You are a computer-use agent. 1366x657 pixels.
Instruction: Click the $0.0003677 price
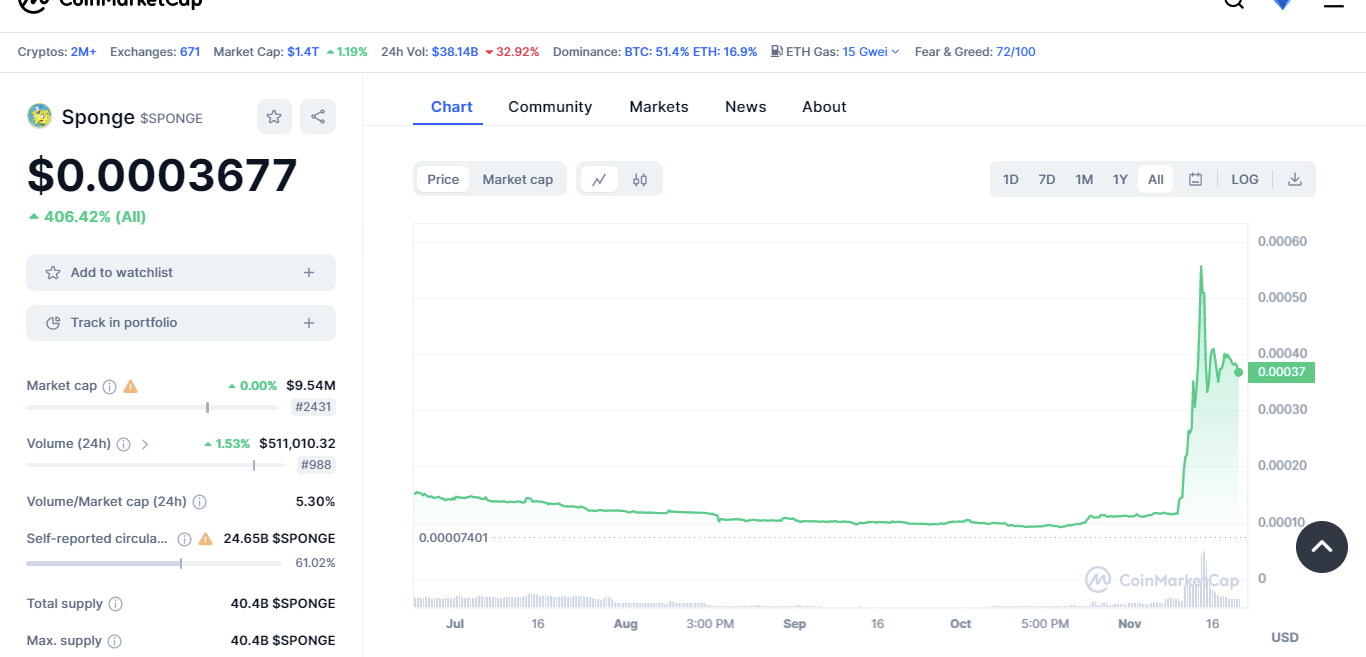click(162, 176)
